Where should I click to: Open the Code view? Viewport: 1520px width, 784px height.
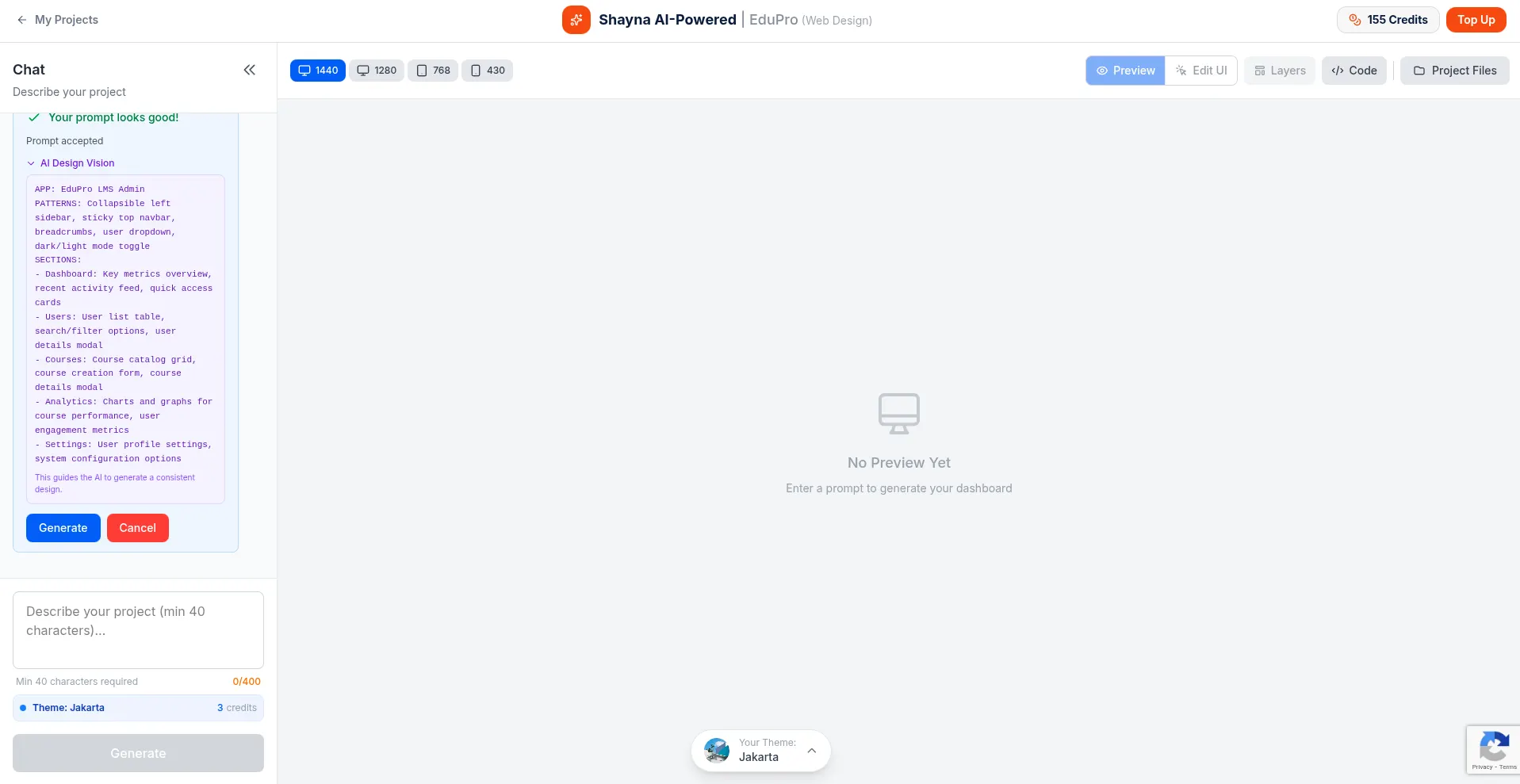click(x=1353, y=71)
